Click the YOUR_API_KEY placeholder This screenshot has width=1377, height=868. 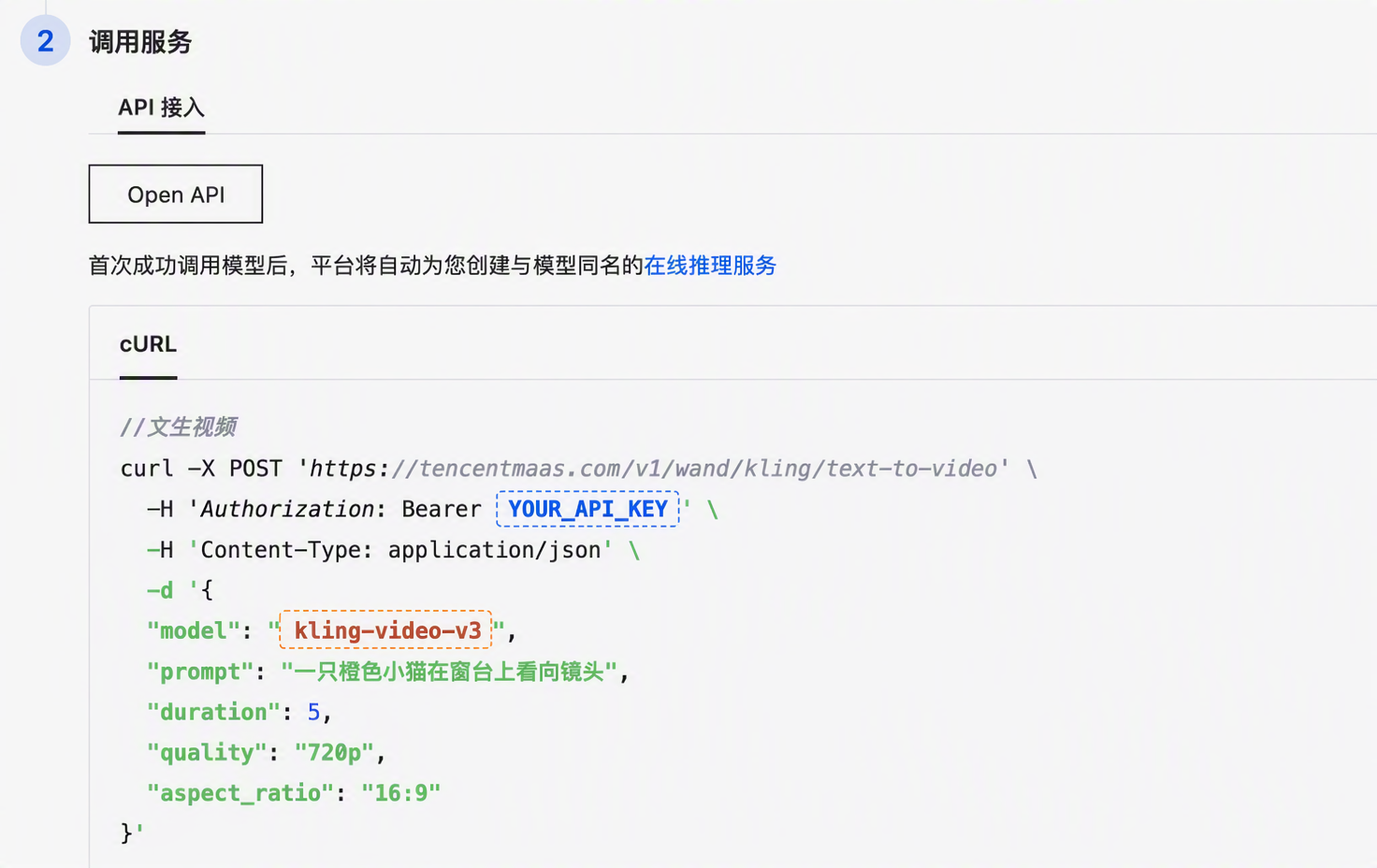587,509
